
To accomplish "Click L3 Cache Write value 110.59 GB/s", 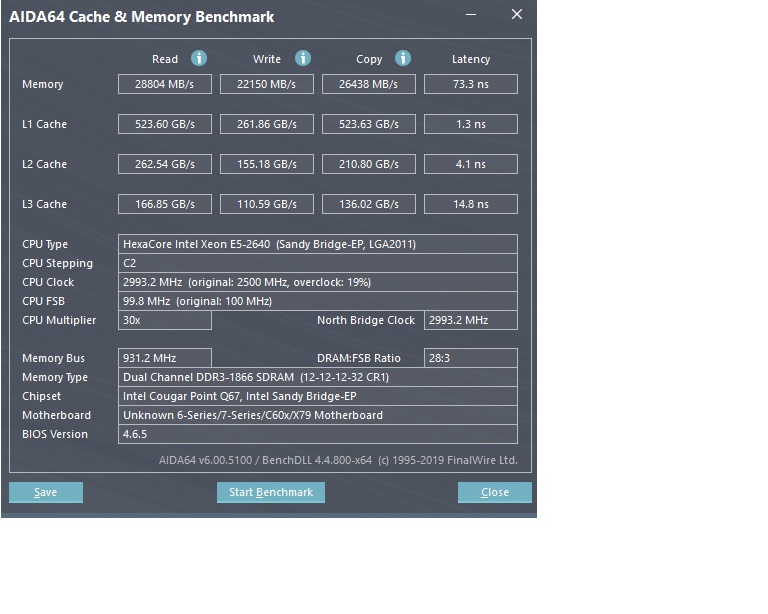I will tap(266, 204).
